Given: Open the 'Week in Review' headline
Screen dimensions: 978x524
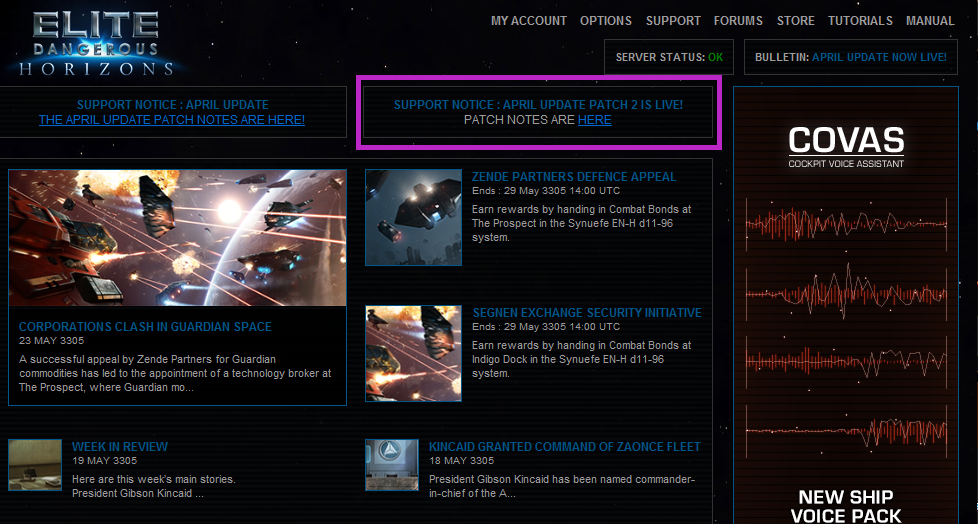Looking at the screenshot, I should point(120,447).
